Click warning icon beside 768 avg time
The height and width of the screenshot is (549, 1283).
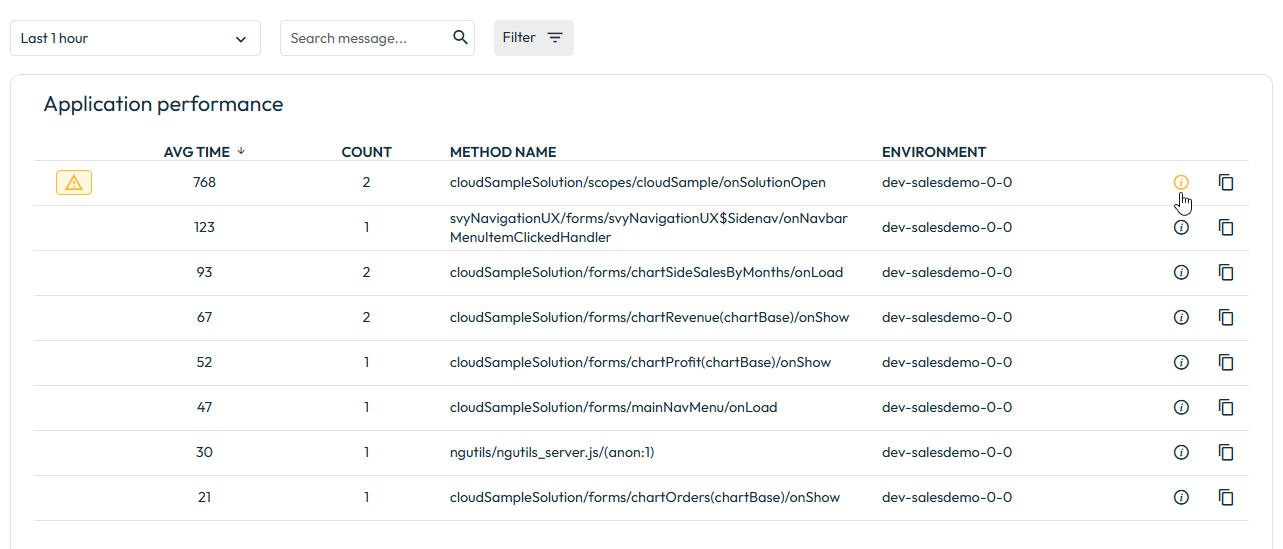click(74, 182)
